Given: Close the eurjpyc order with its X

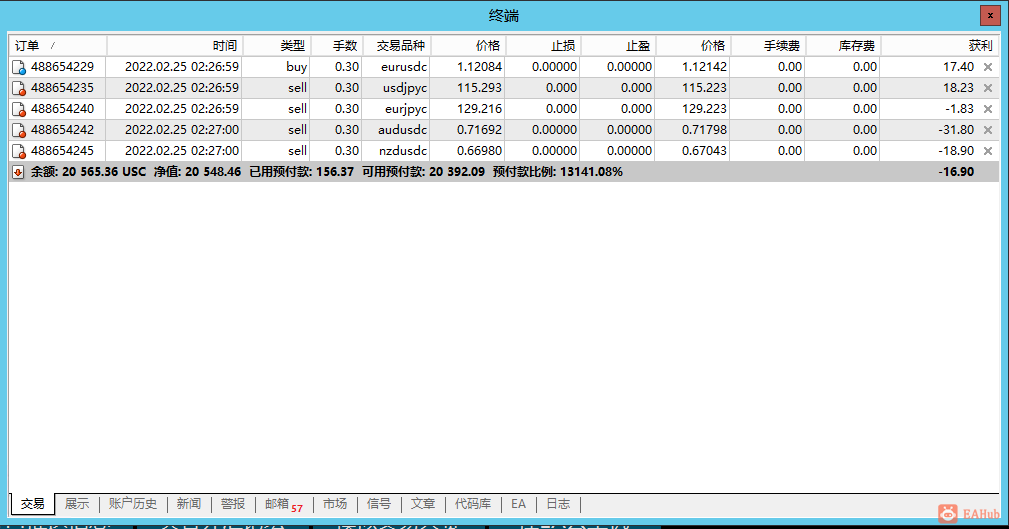Looking at the screenshot, I should (x=988, y=109).
